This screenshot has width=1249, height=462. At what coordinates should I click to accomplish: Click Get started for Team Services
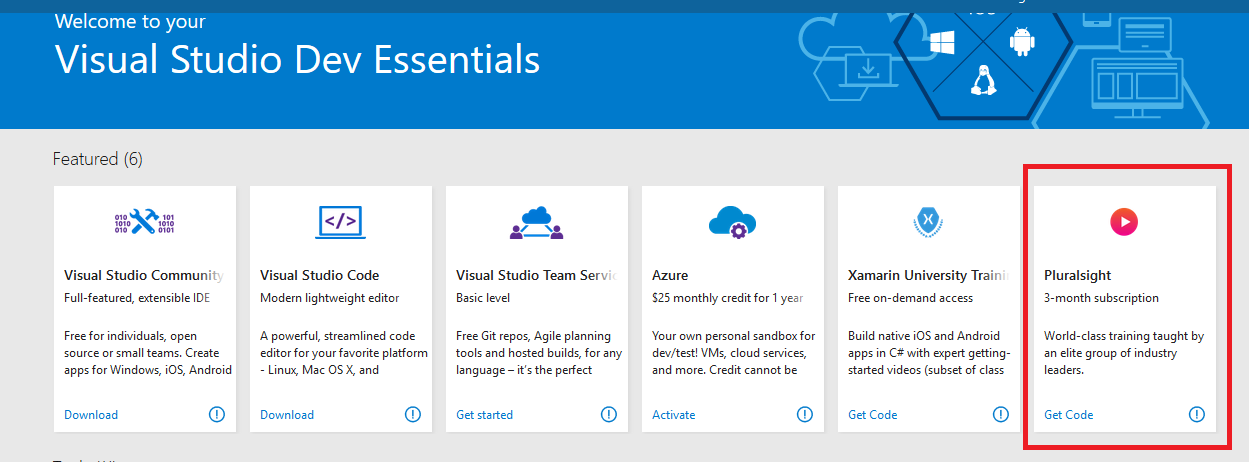[484, 415]
